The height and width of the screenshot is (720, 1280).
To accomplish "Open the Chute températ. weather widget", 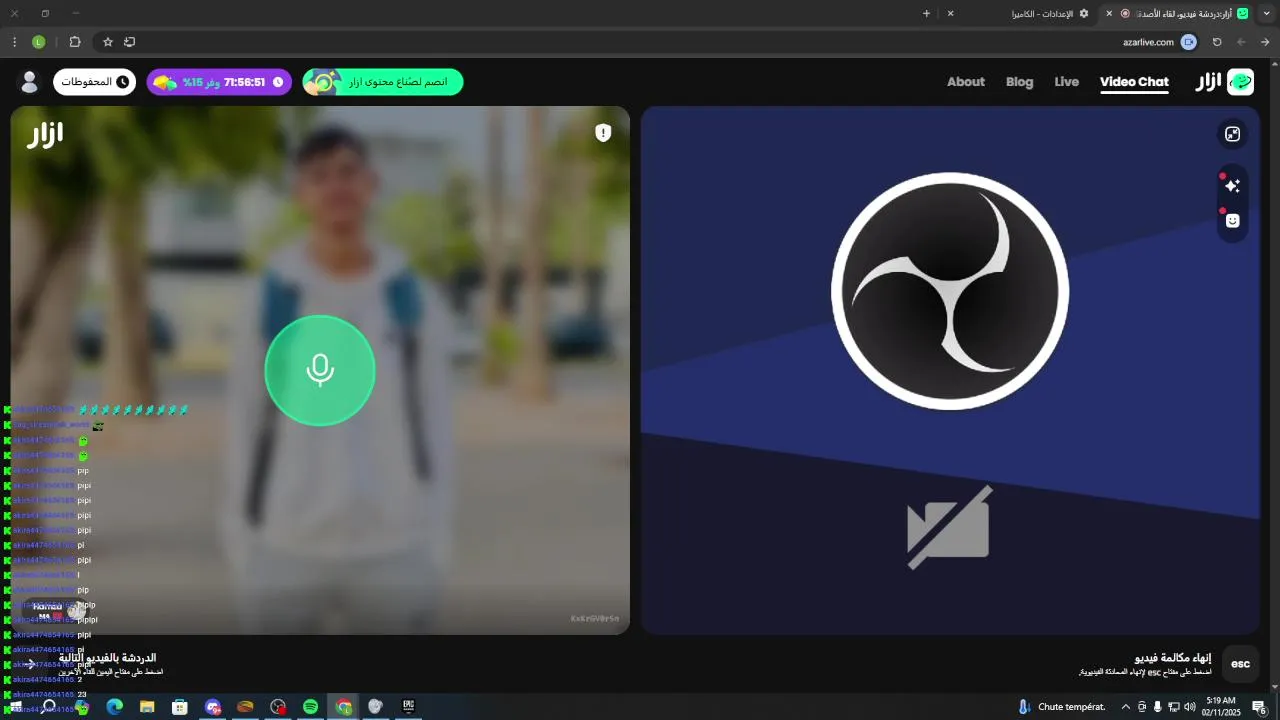I will [x=1062, y=707].
